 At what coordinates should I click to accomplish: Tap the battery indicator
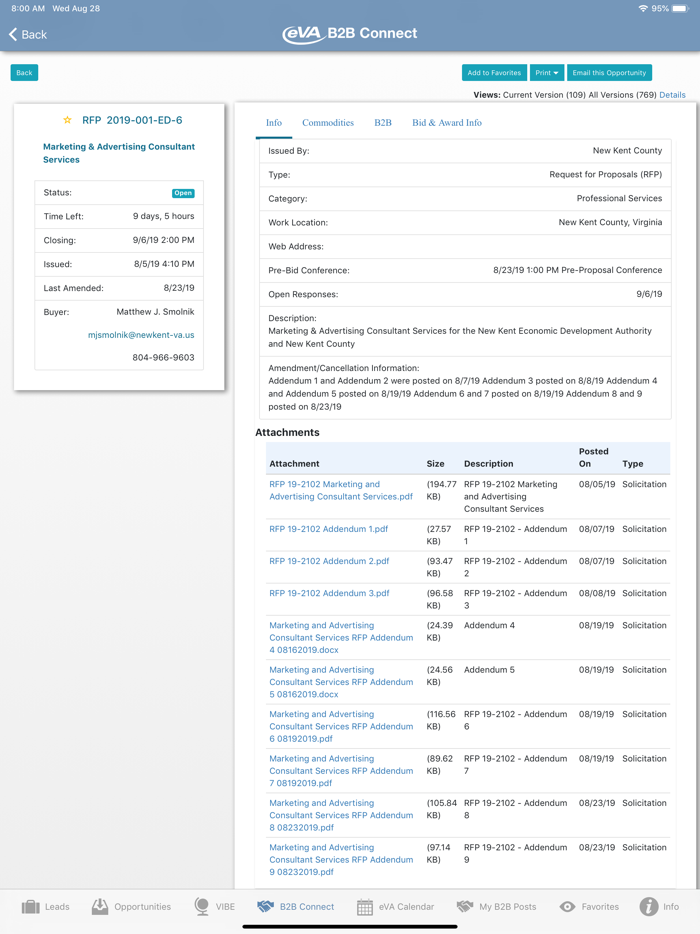click(680, 8)
